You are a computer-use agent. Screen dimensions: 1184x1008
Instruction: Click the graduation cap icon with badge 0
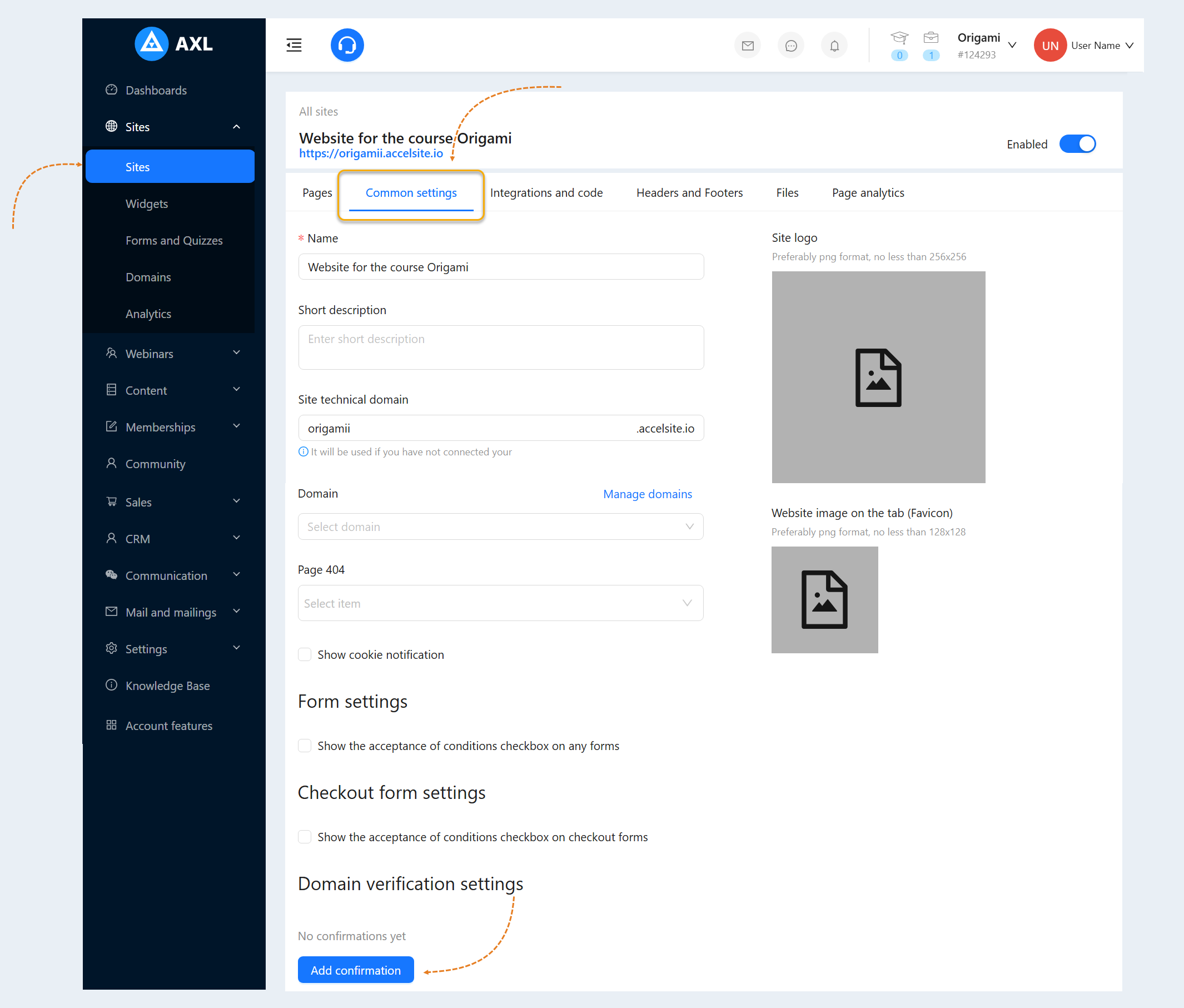[x=899, y=38]
